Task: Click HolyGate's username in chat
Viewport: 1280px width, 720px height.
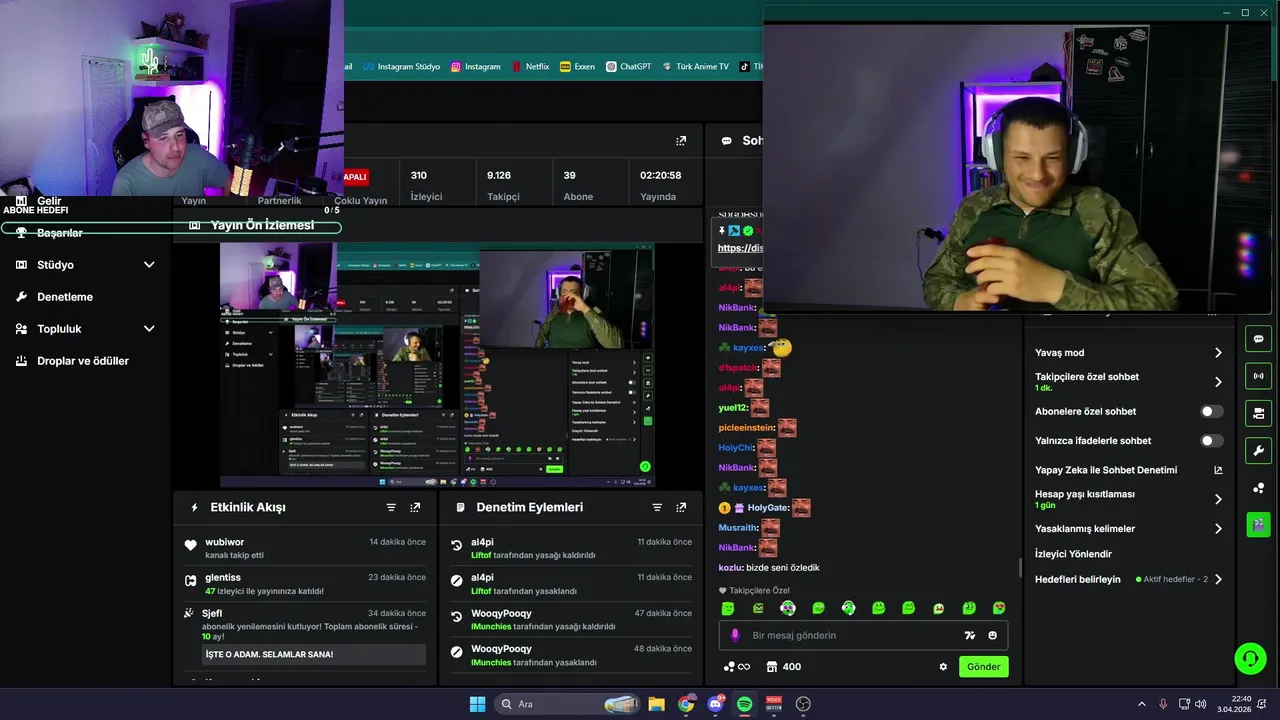Action: pyautogui.click(x=768, y=508)
